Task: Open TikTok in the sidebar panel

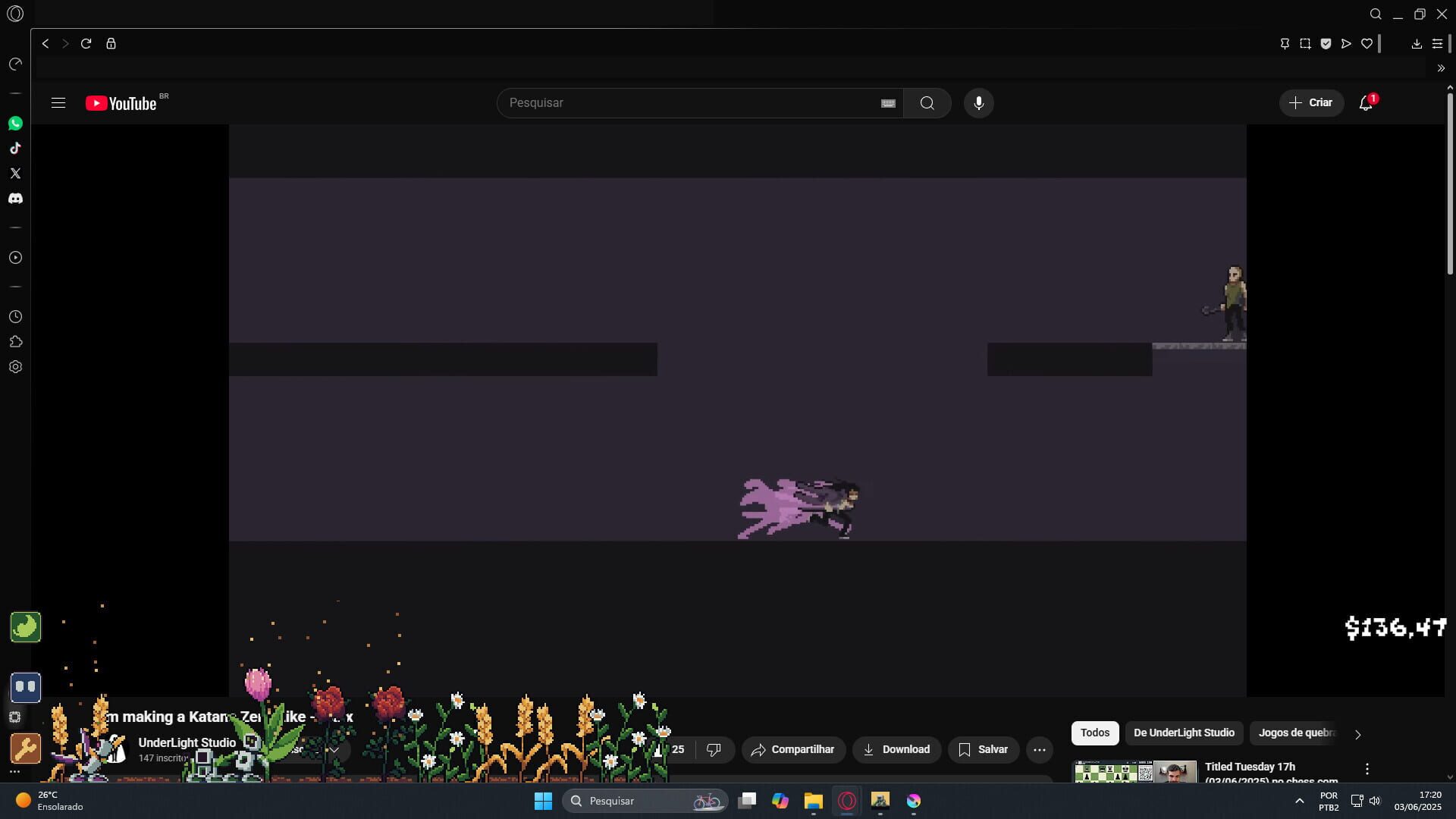Action: (15, 149)
